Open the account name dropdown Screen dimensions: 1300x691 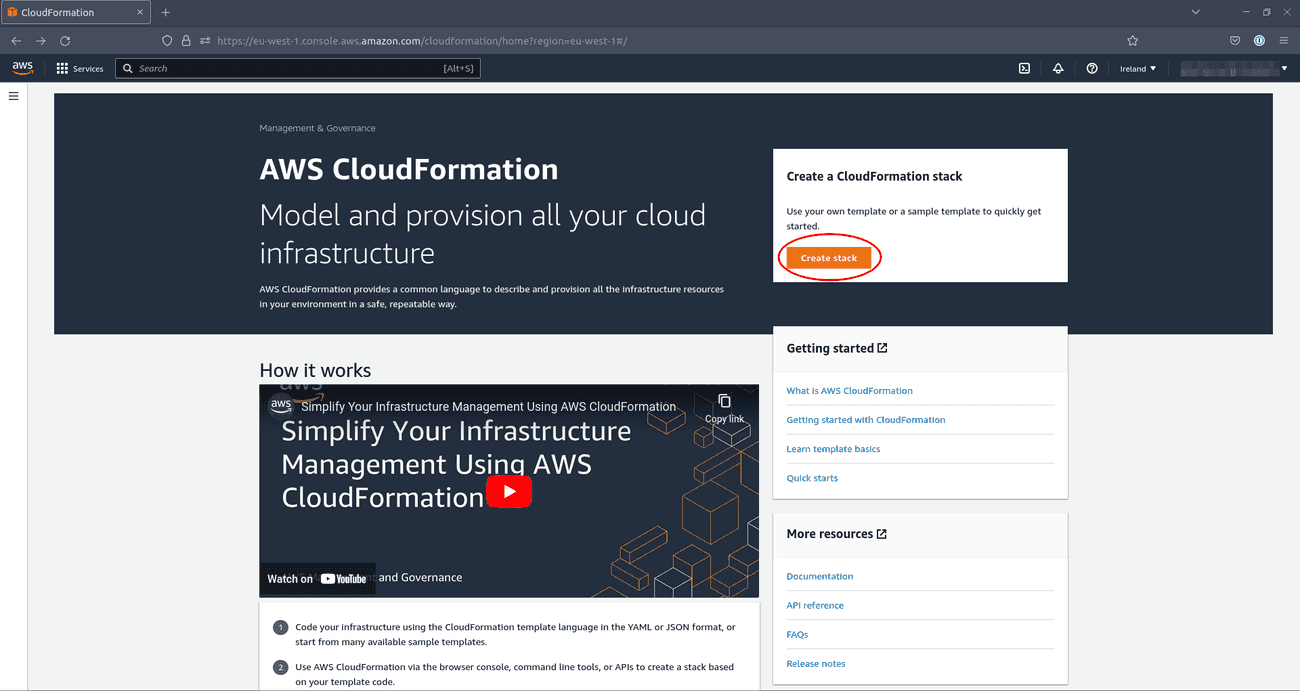tap(1232, 68)
